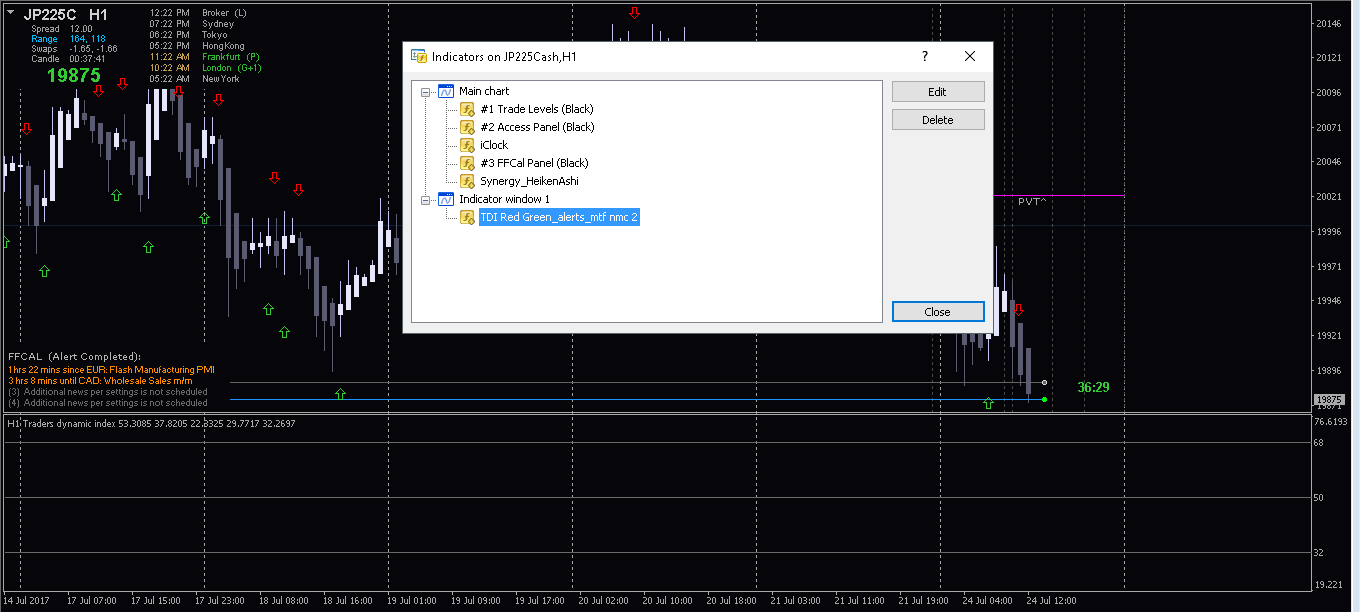This screenshot has width=1360, height=612.
Task: Click the #1 Trade Levels indicator icon
Action: click(467, 109)
